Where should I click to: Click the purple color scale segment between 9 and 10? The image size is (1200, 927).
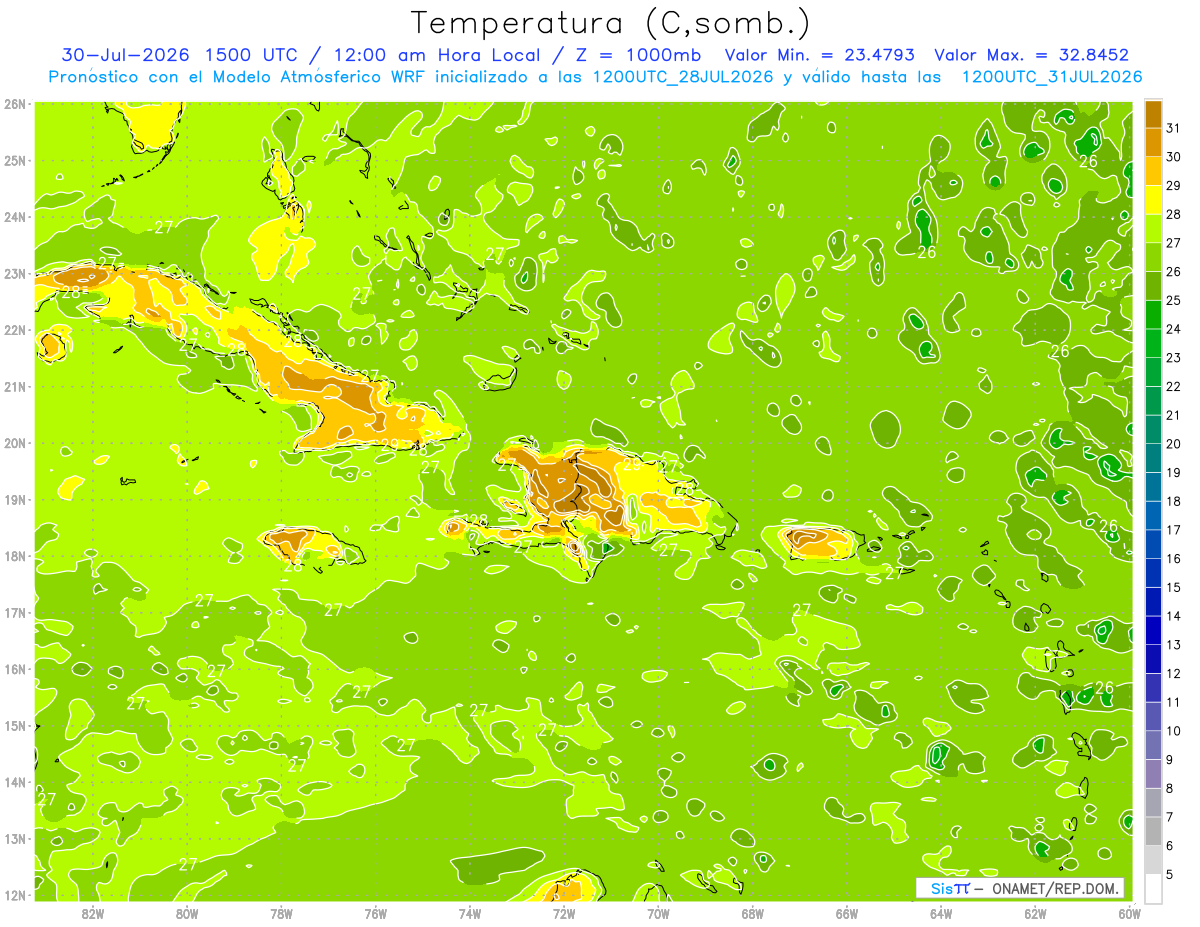[1153, 745]
